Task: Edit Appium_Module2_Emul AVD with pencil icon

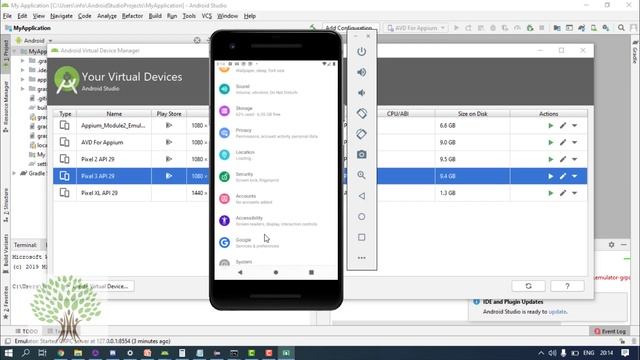Action: pyautogui.click(x=563, y=126)
